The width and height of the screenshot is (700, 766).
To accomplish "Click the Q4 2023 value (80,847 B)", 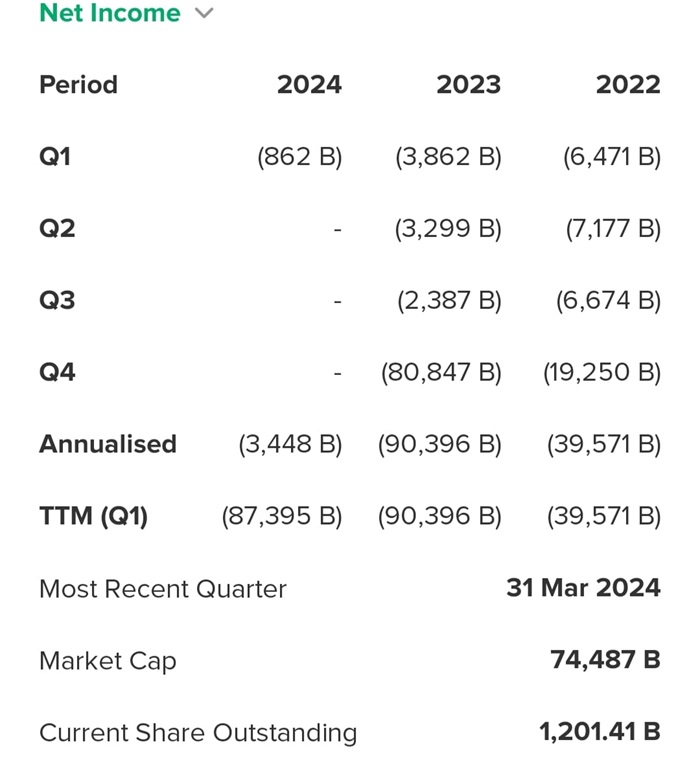I will click(x=441, y=373).
